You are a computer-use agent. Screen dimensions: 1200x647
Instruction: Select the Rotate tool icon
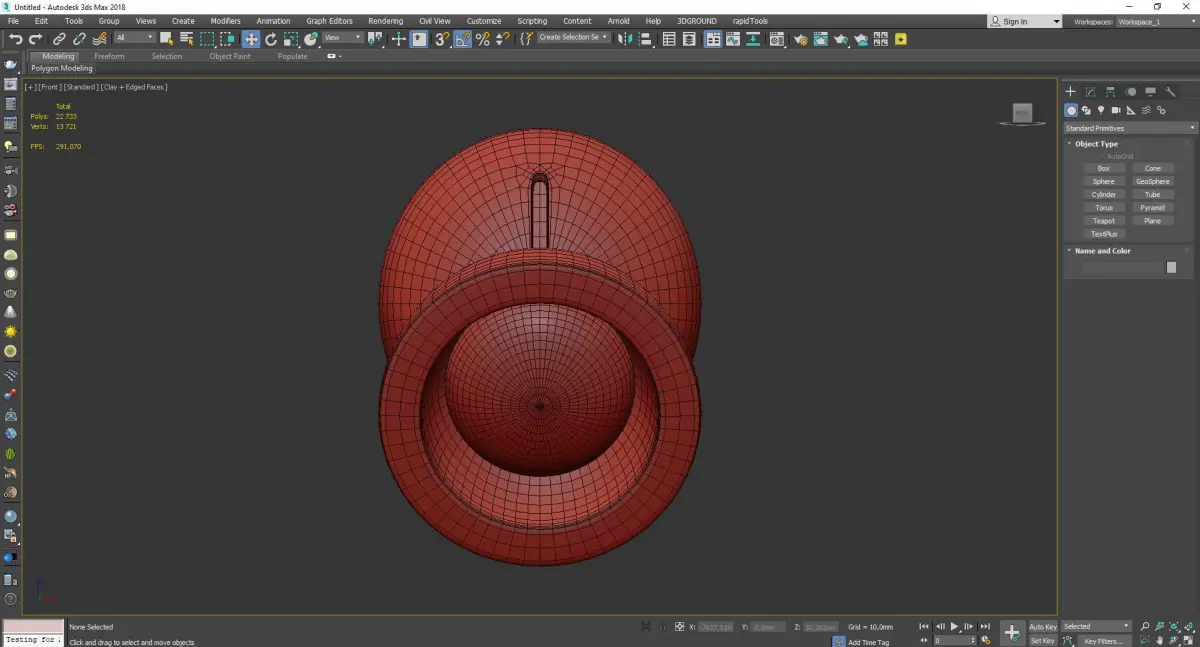point(270,39)
